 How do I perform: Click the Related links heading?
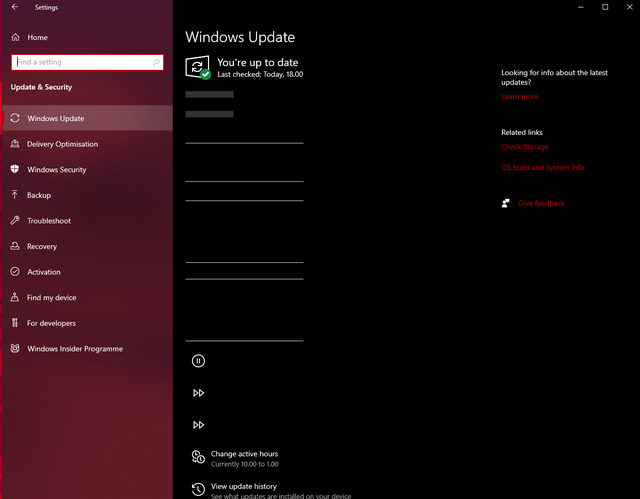coord(522,132)
